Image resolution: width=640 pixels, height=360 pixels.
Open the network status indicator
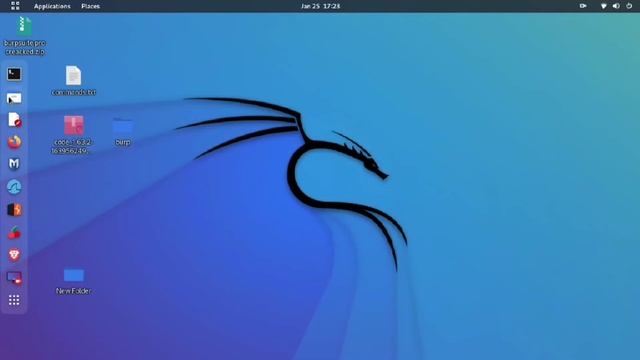pos(603,6)
